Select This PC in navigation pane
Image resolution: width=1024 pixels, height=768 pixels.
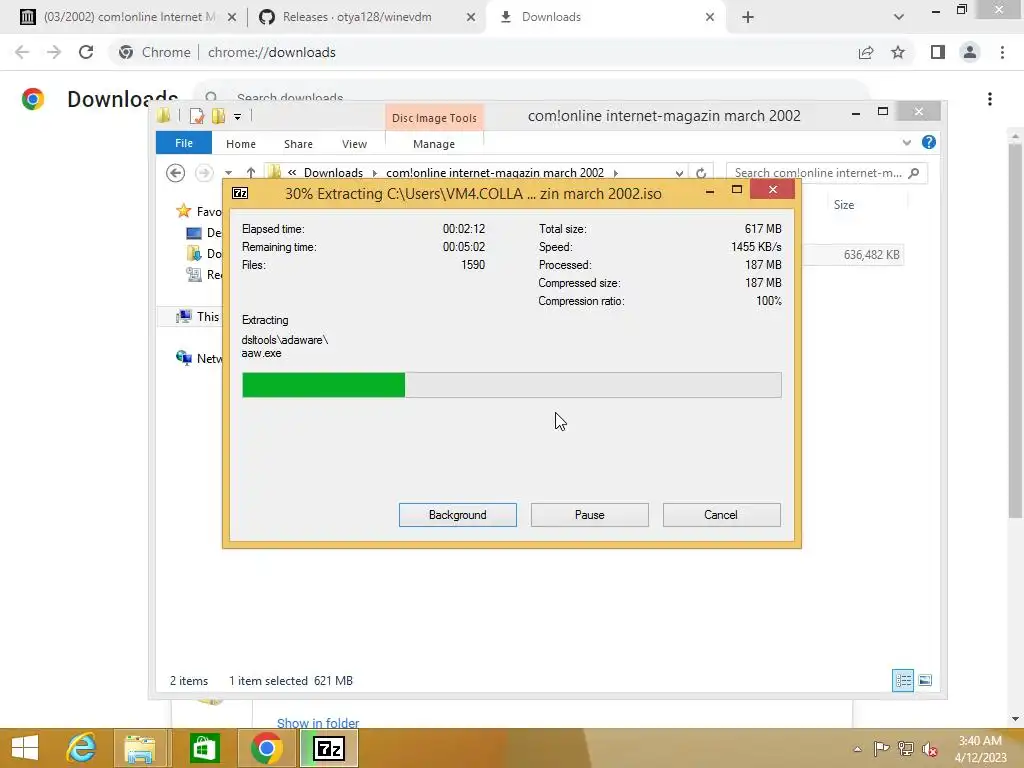(198, 317)
